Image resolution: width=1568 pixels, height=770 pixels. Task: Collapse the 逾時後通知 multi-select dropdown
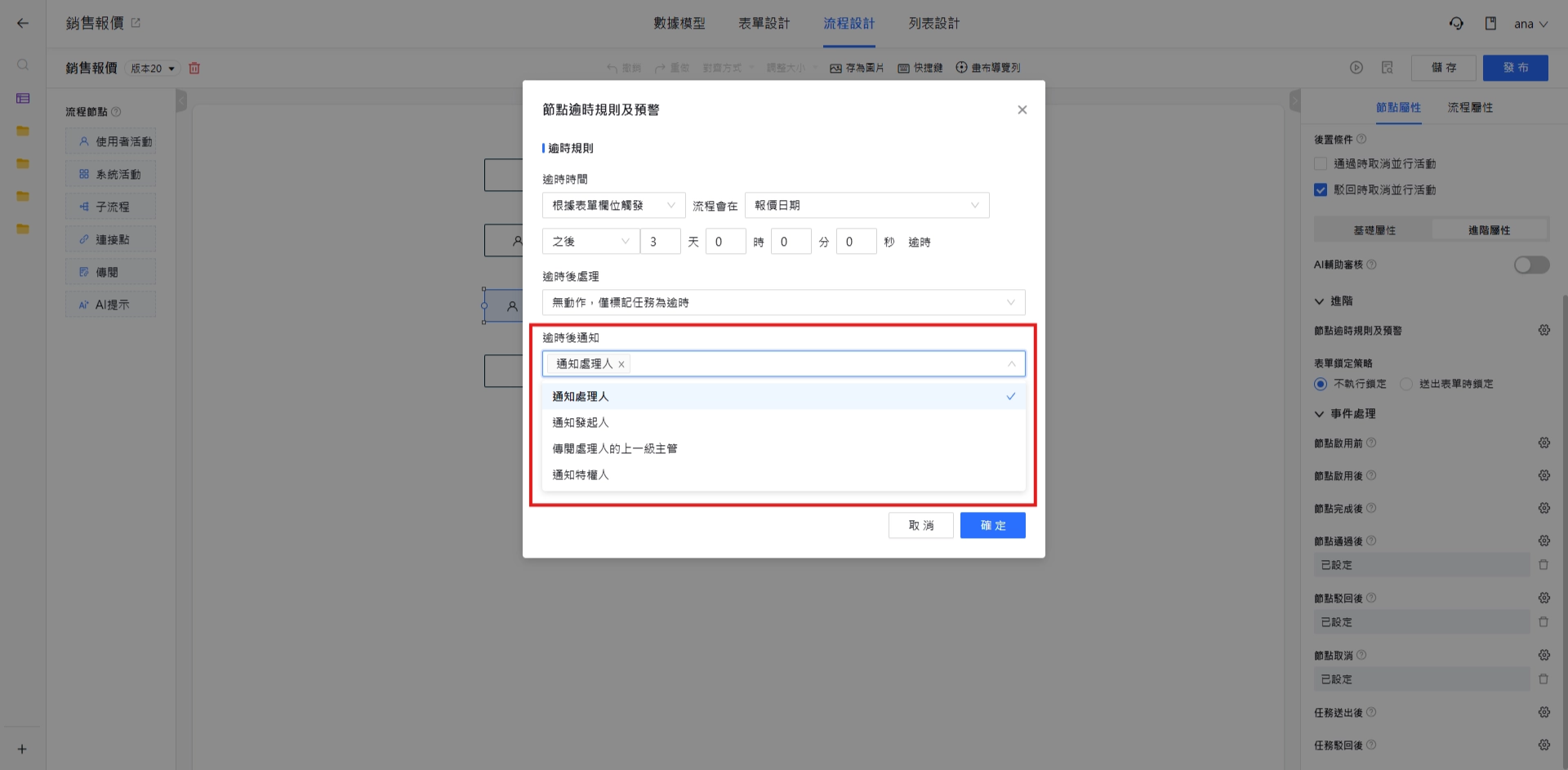click(1011, 364)
